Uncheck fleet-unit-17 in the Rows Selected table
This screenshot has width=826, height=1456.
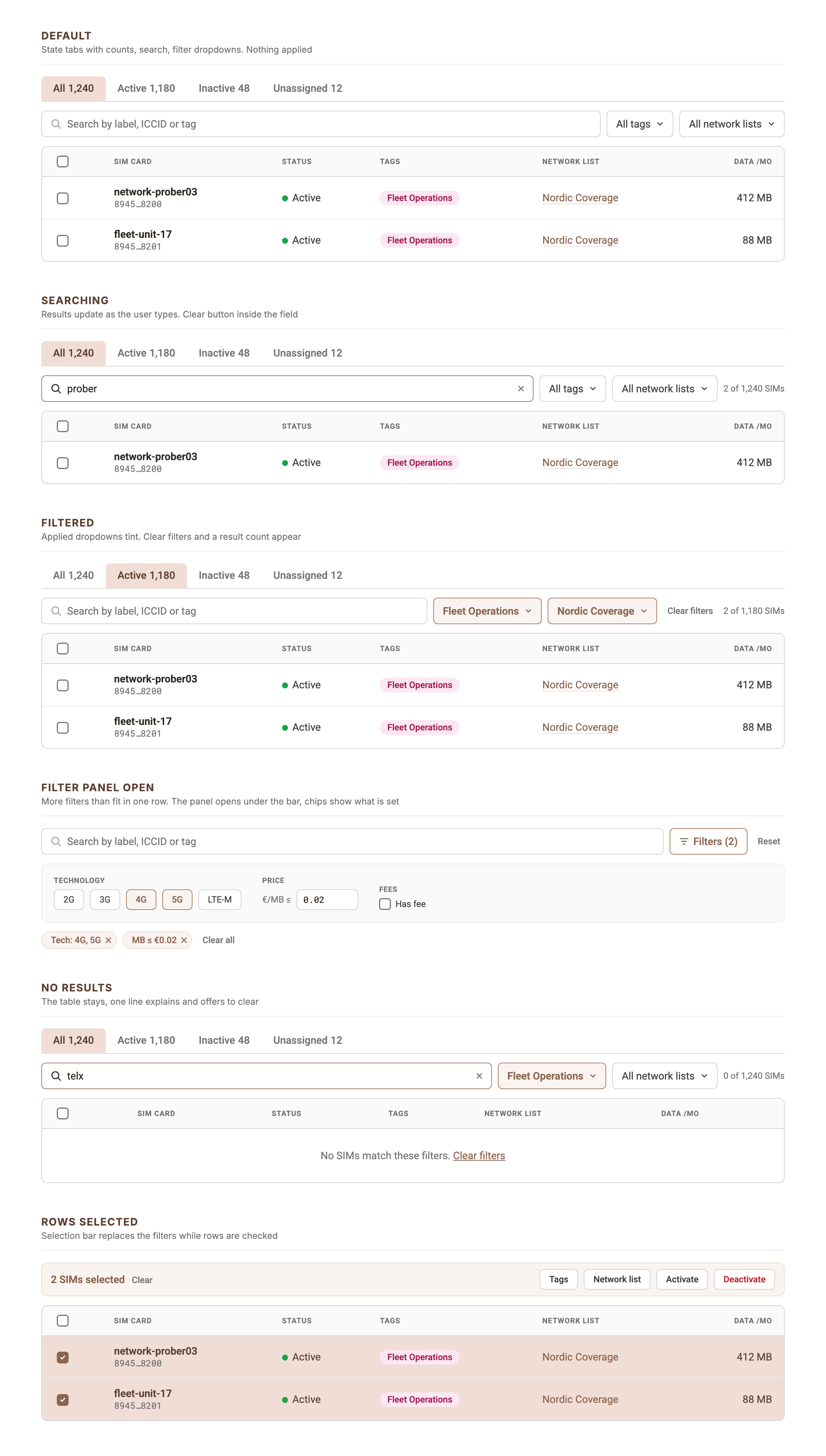(63, 1400)
